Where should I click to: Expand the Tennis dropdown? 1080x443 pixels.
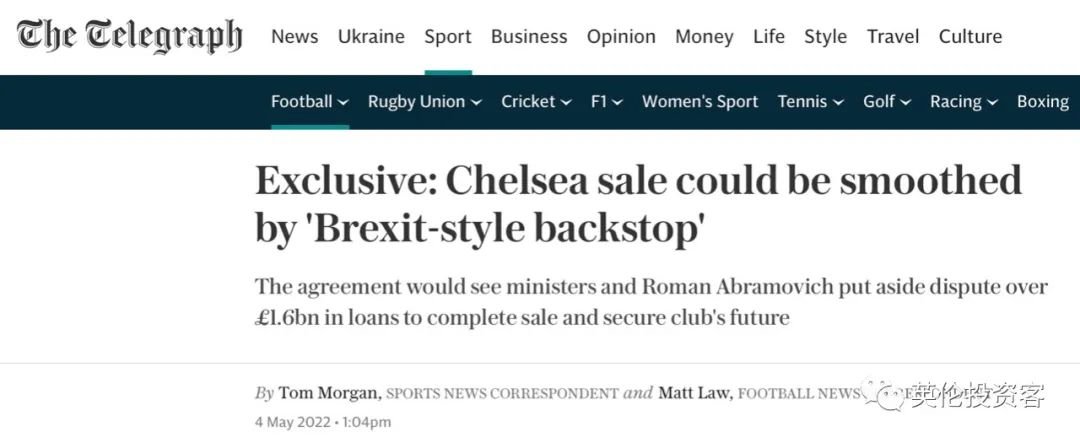[x=811, y=102]
